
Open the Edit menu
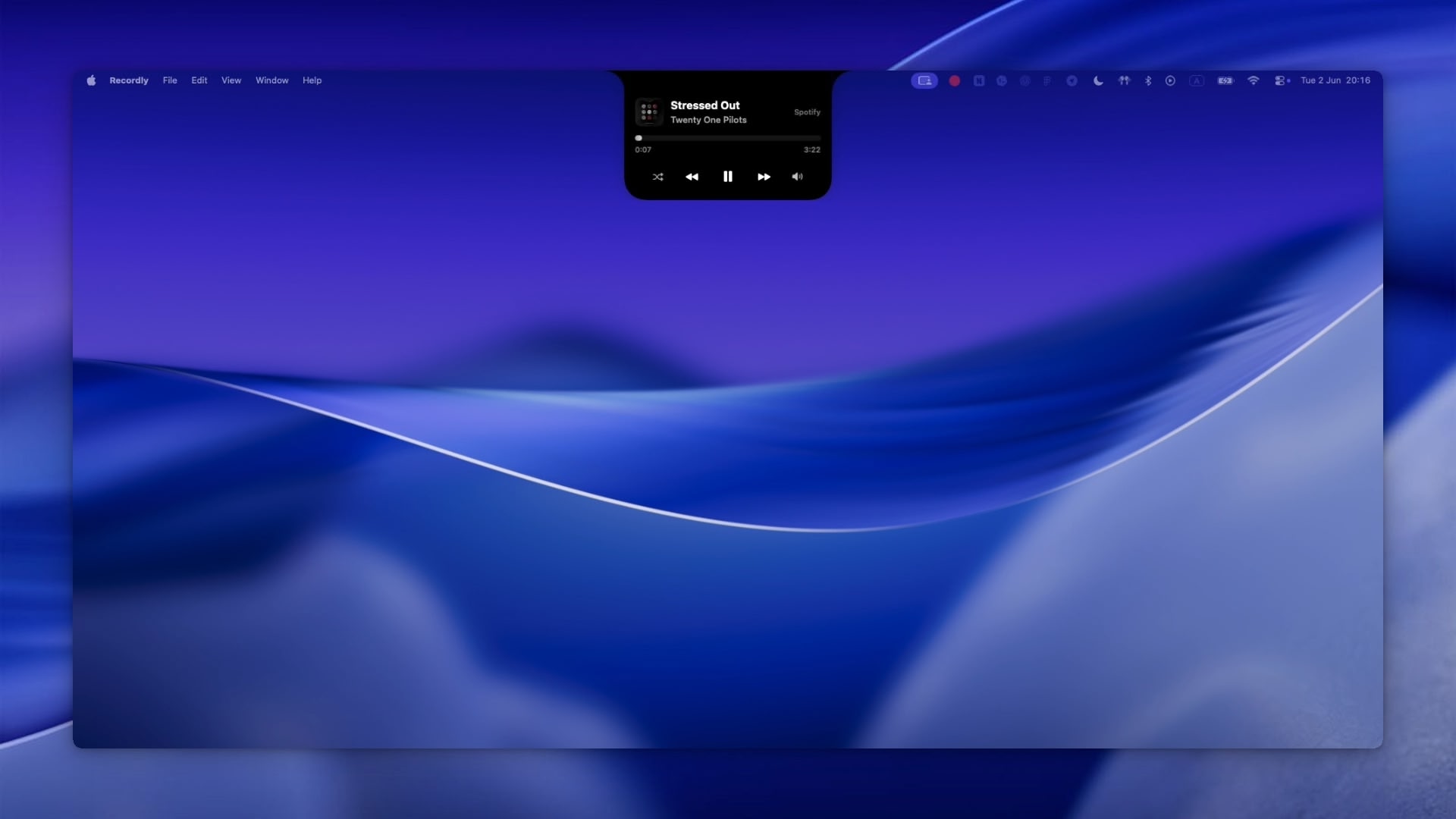point(199,80)
